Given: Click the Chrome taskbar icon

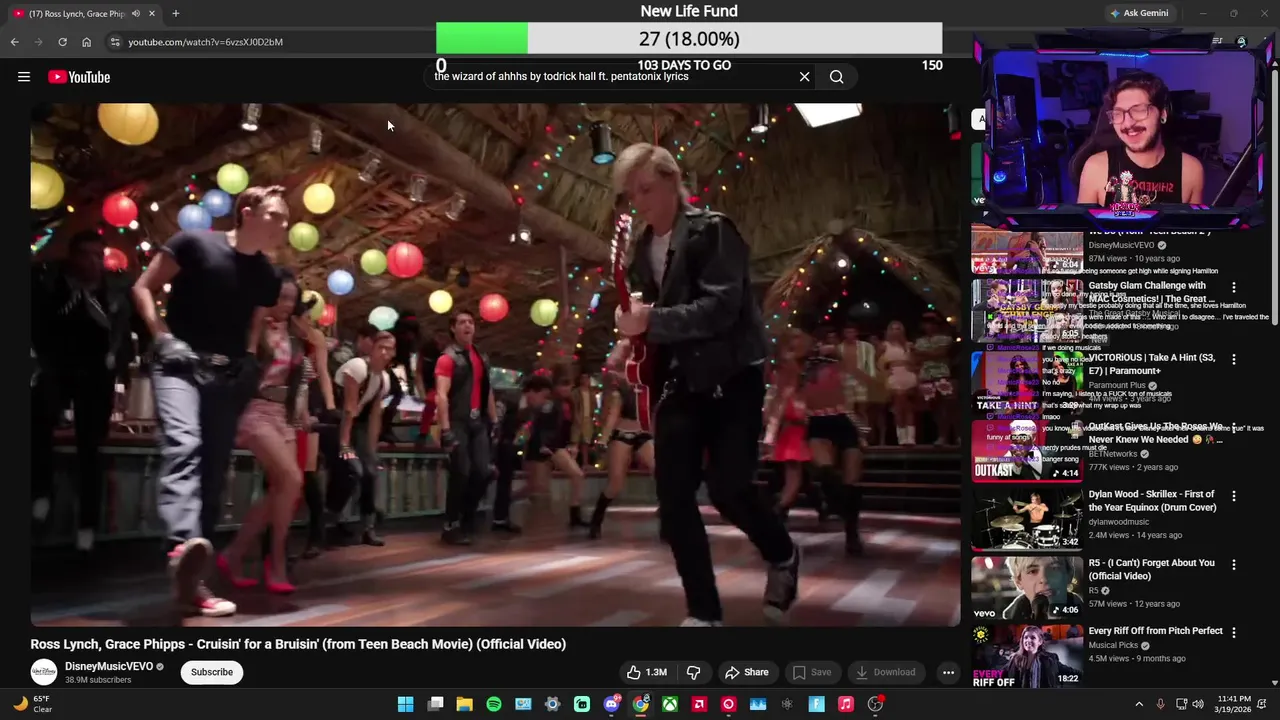Looking at the screenshot, I should click(x=640, y=704).
